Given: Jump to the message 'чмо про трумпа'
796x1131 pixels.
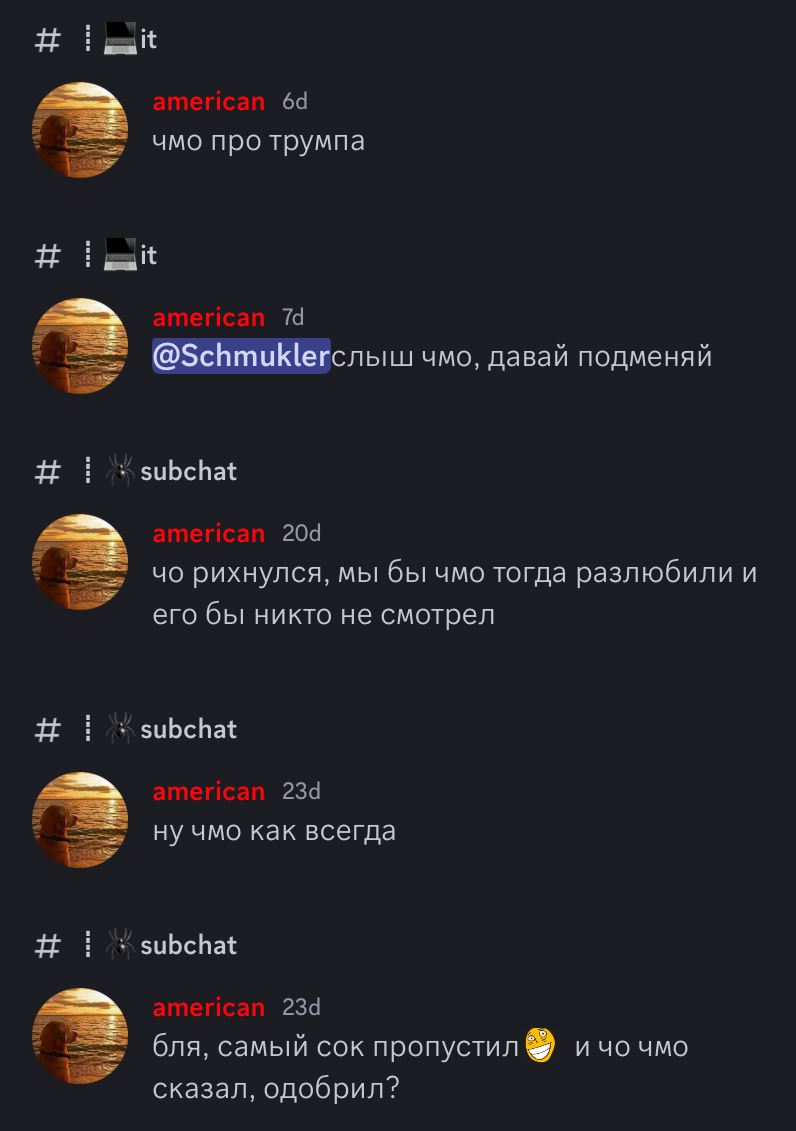Looking at the screenshot, I should [x=258, y=141].
